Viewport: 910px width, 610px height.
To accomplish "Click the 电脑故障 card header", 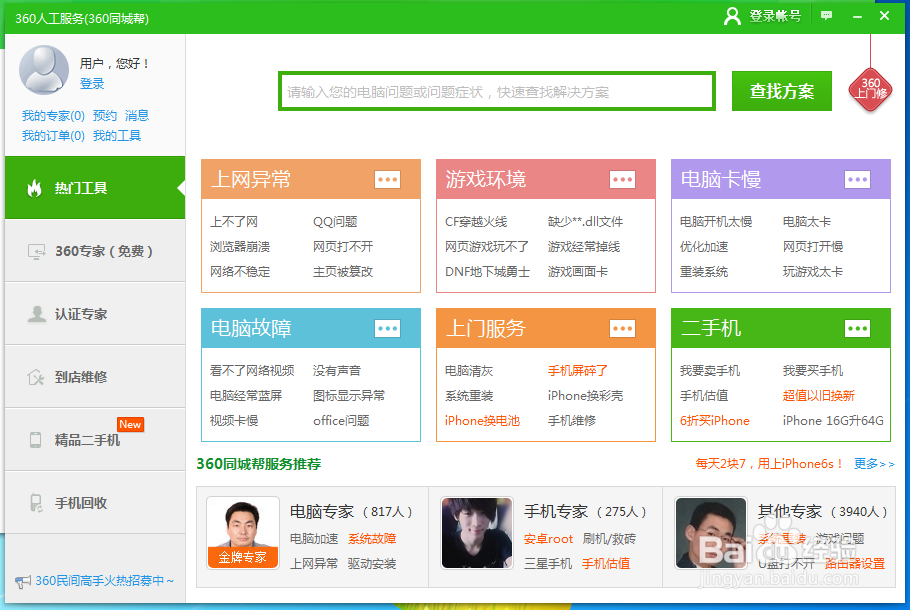I will point(311,329).
